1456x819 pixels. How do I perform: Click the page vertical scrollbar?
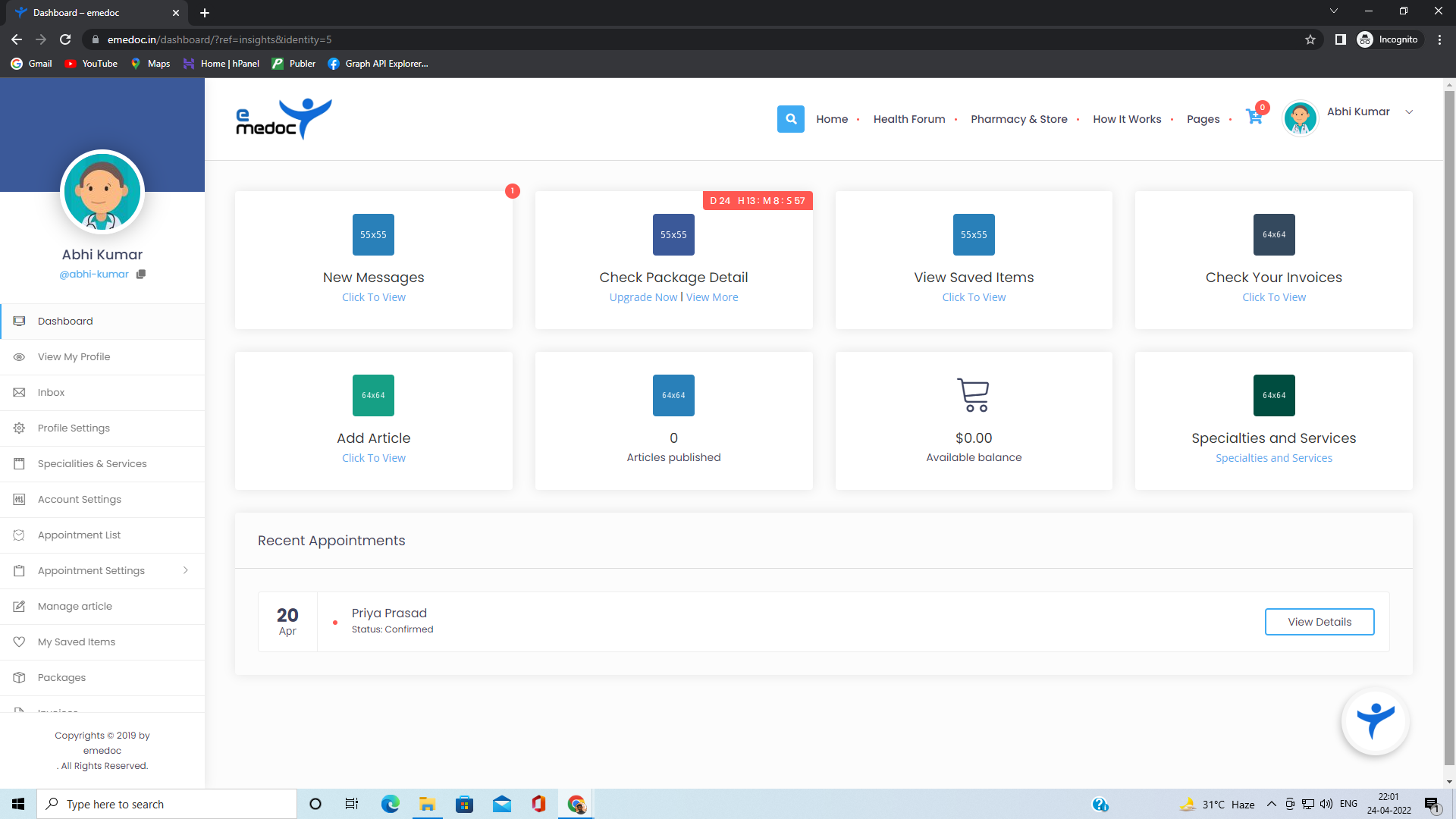point(1449,428)
